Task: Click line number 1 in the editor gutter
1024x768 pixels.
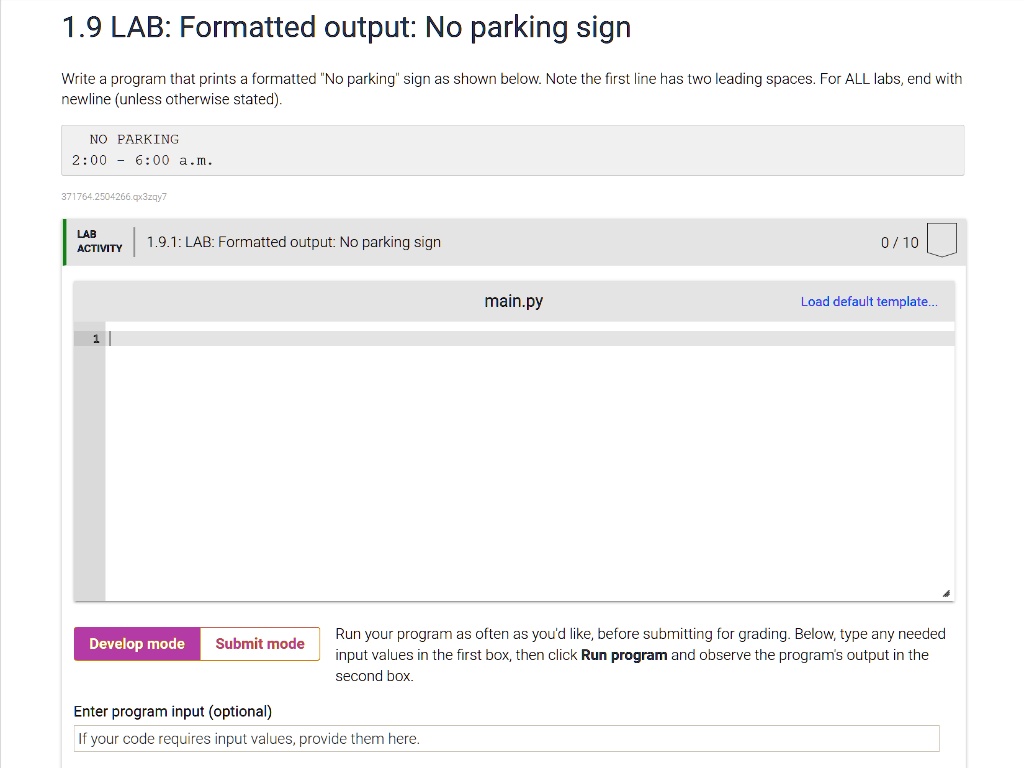Action: [96, 339]
